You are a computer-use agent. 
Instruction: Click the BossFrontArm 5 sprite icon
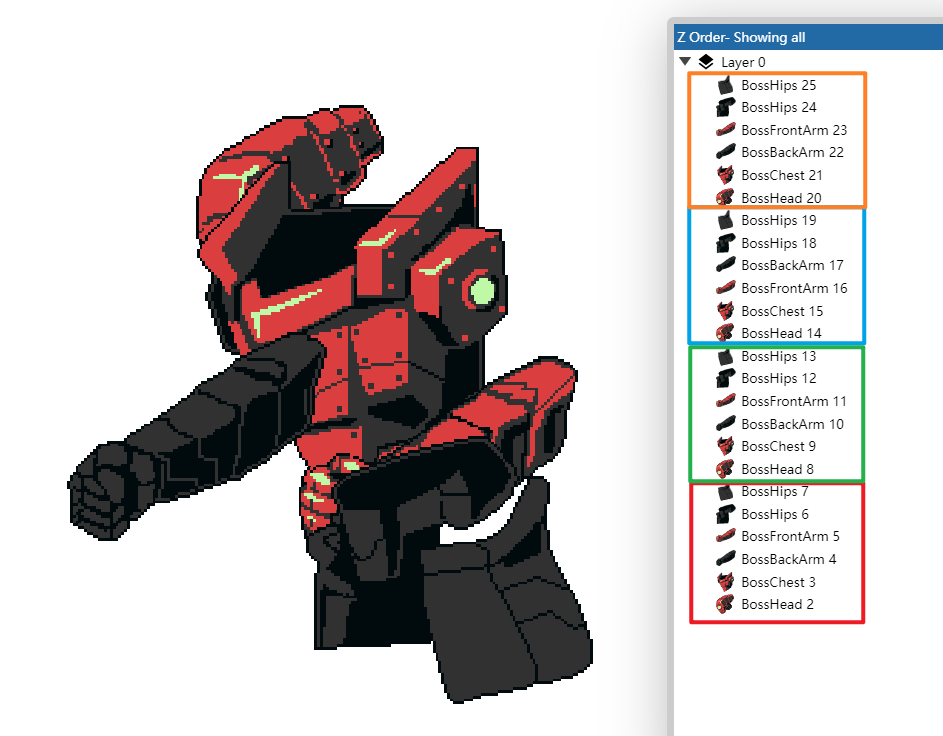[724, 536]
